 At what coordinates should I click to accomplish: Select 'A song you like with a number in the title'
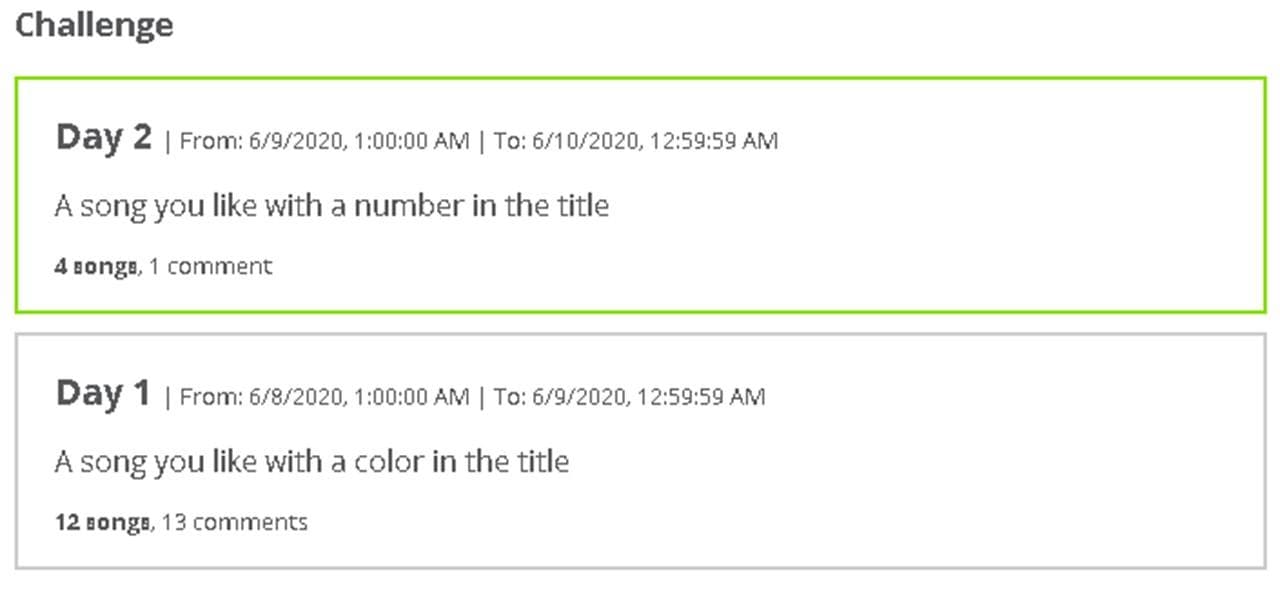(x=332, y=206)
